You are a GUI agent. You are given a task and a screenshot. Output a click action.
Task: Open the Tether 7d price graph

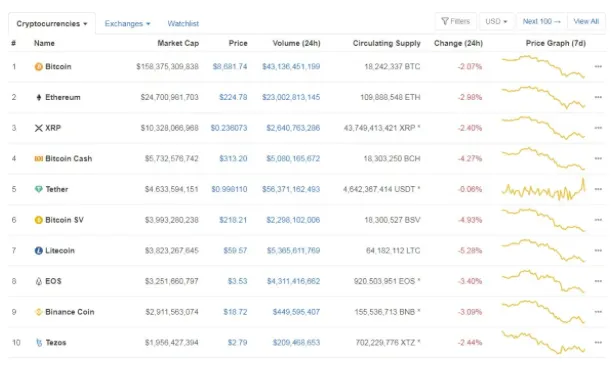(543, 189)
